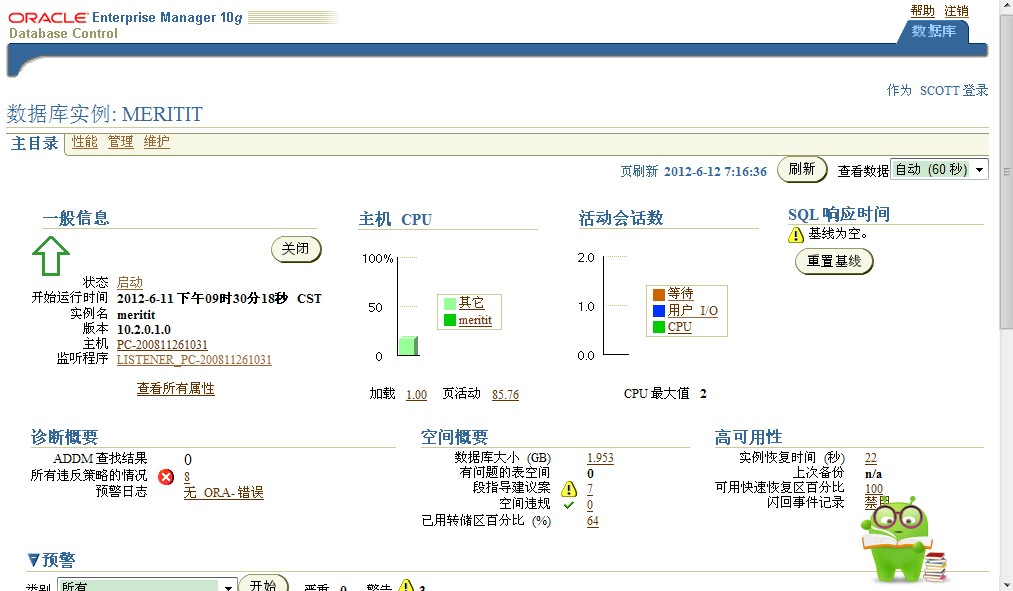Click the 关闭 shutdown button
The image size is (1013, 591).
click(296, 249)
